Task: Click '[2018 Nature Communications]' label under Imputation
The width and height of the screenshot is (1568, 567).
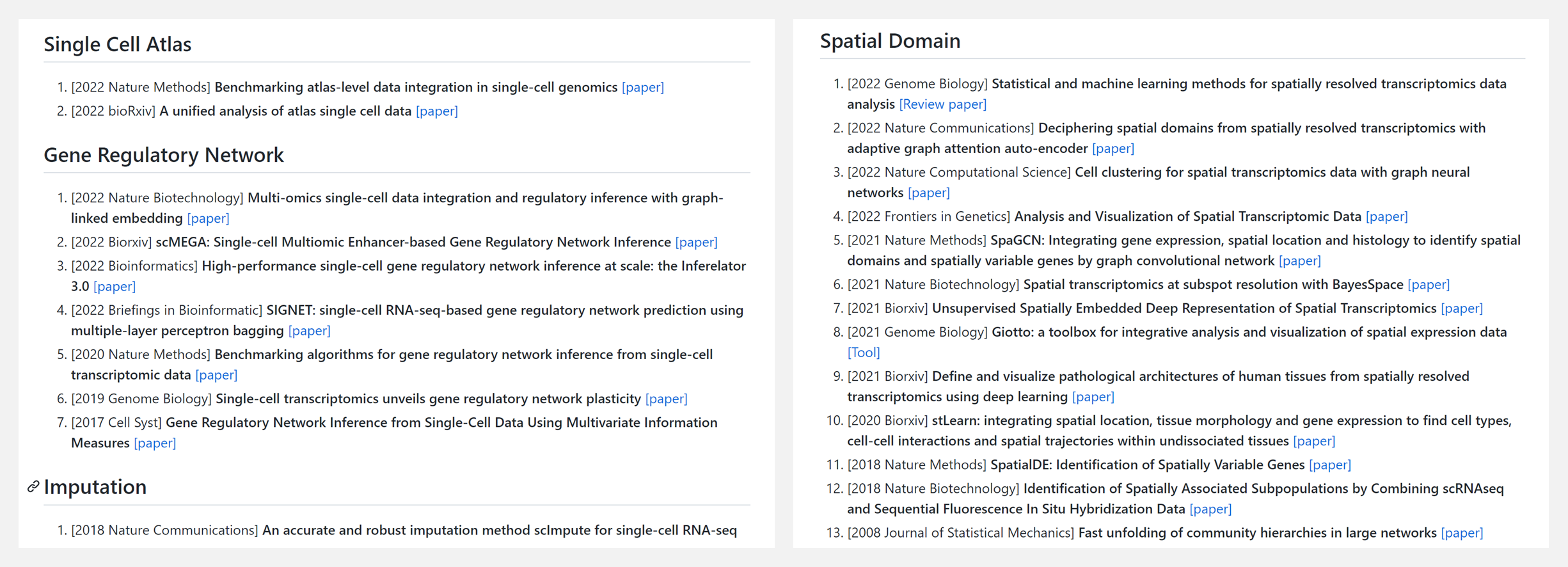Action: tap(164, 531)
